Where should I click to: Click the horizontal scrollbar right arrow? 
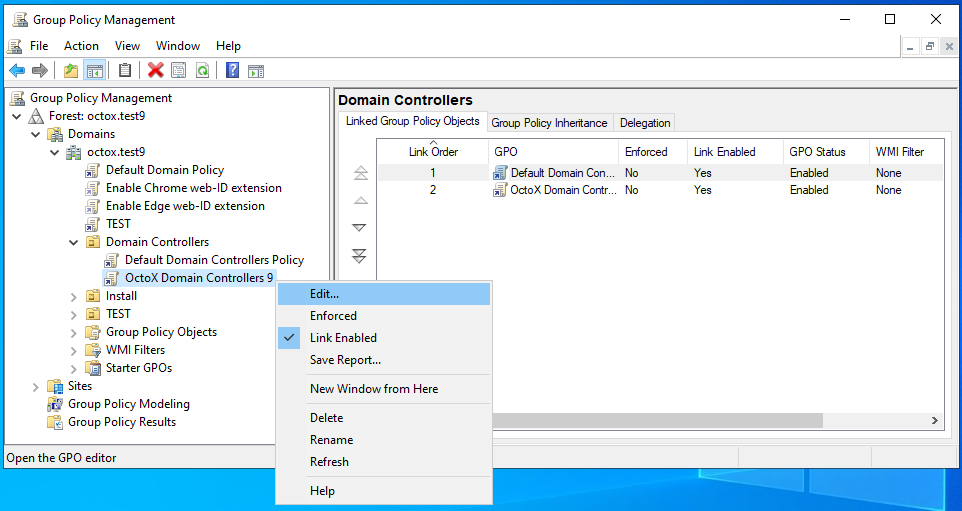(x=935, y=421)
